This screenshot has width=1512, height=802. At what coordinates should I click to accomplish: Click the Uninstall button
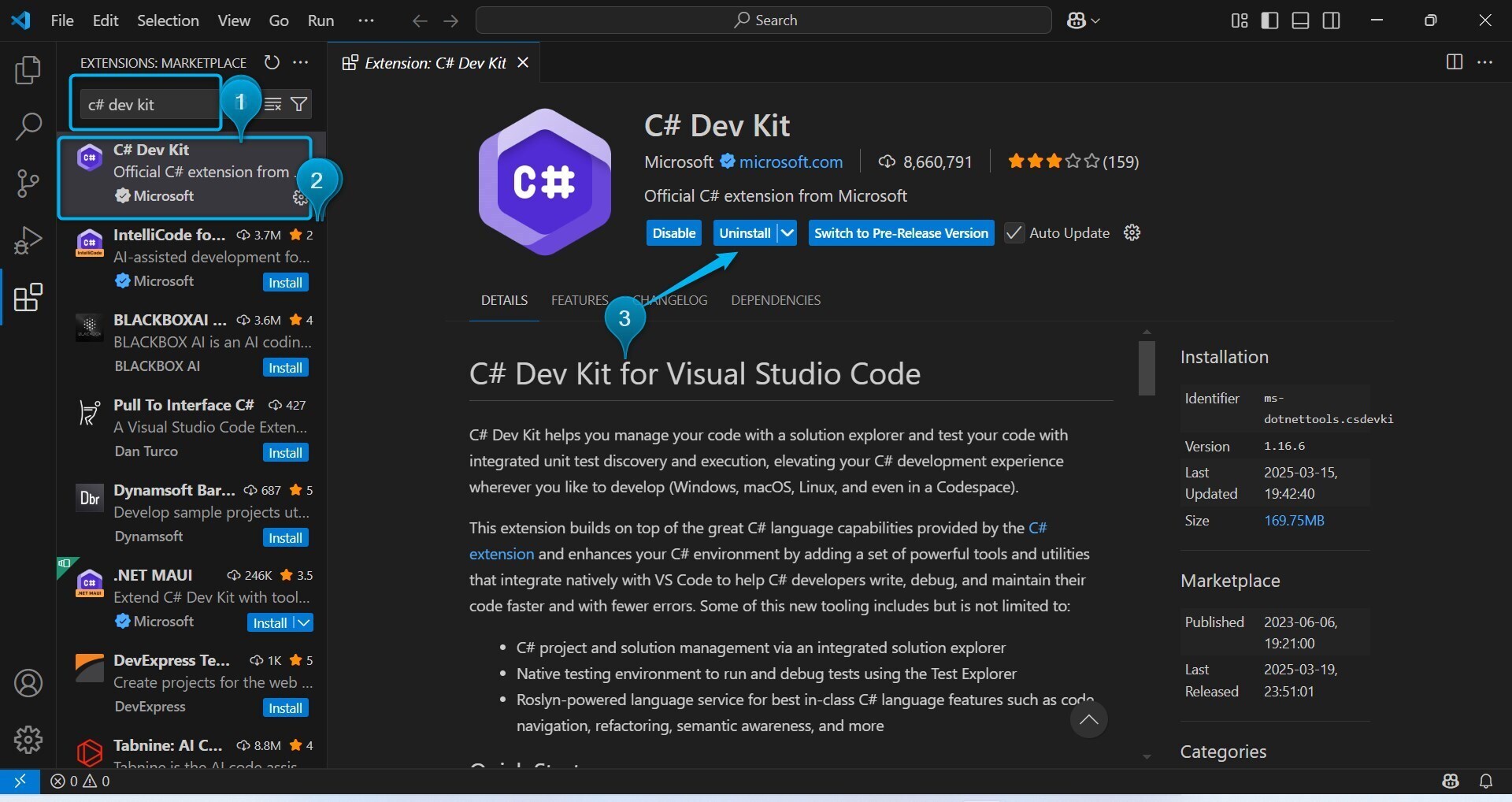pos(745,233)
